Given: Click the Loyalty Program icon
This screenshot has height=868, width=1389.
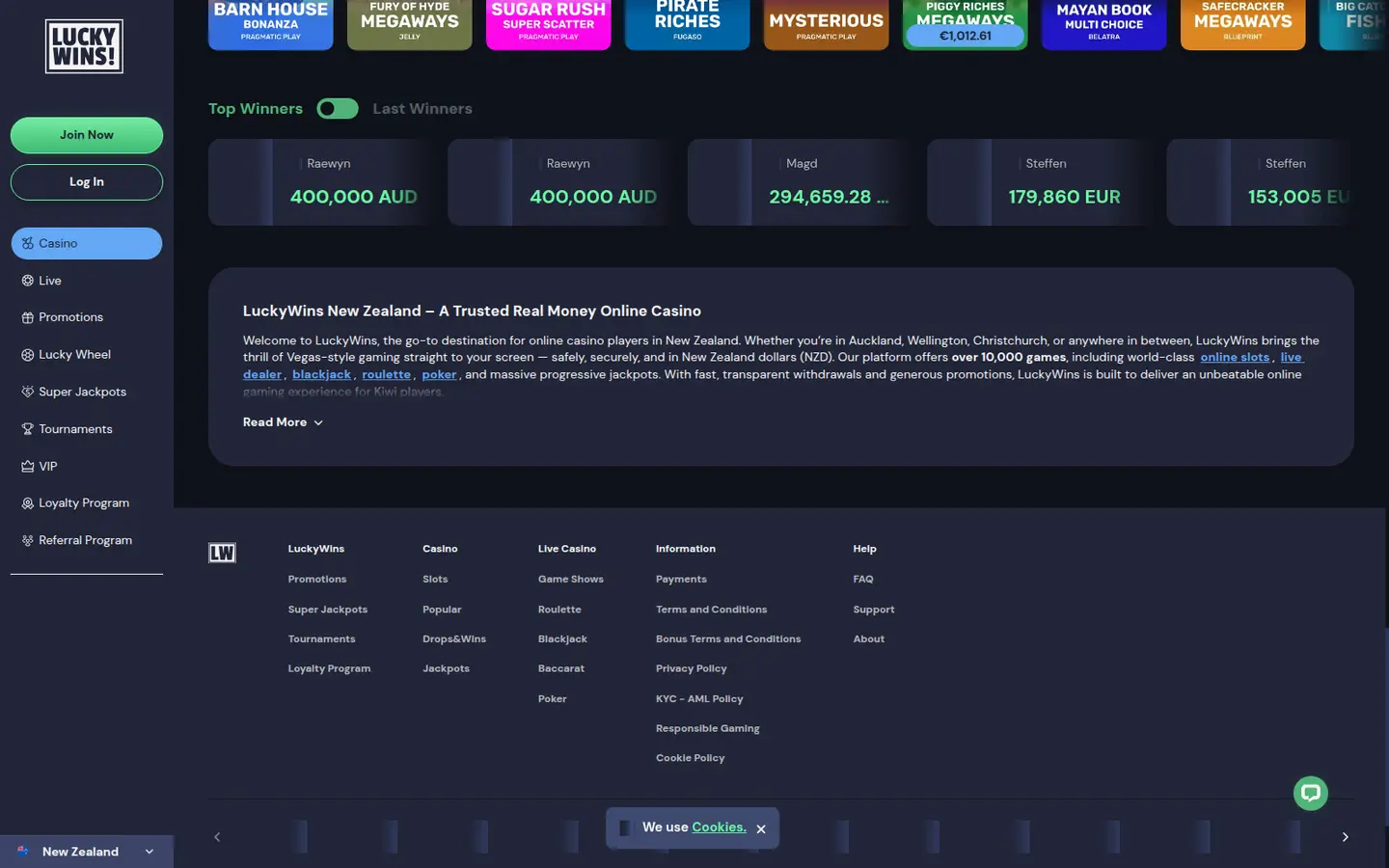Looking at the screenshot, I should point(27,503).
